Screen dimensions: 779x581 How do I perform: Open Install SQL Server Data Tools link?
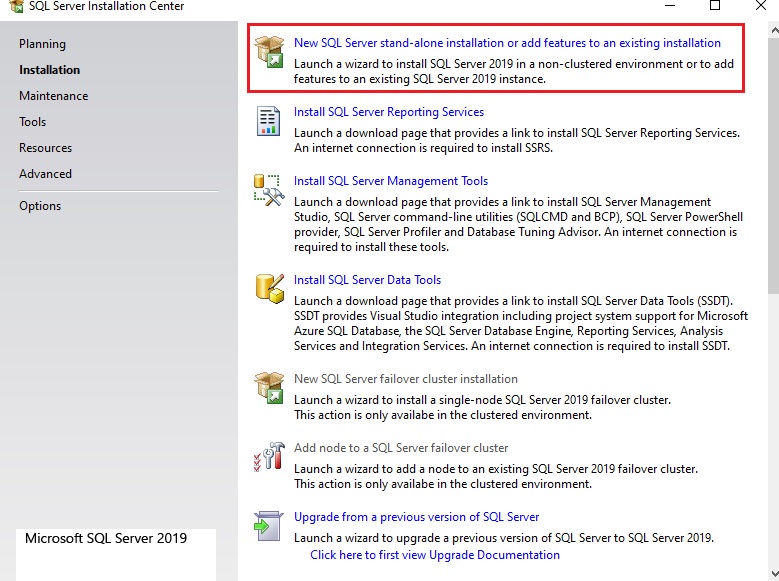pyautogui.click(x=367, y=280)
